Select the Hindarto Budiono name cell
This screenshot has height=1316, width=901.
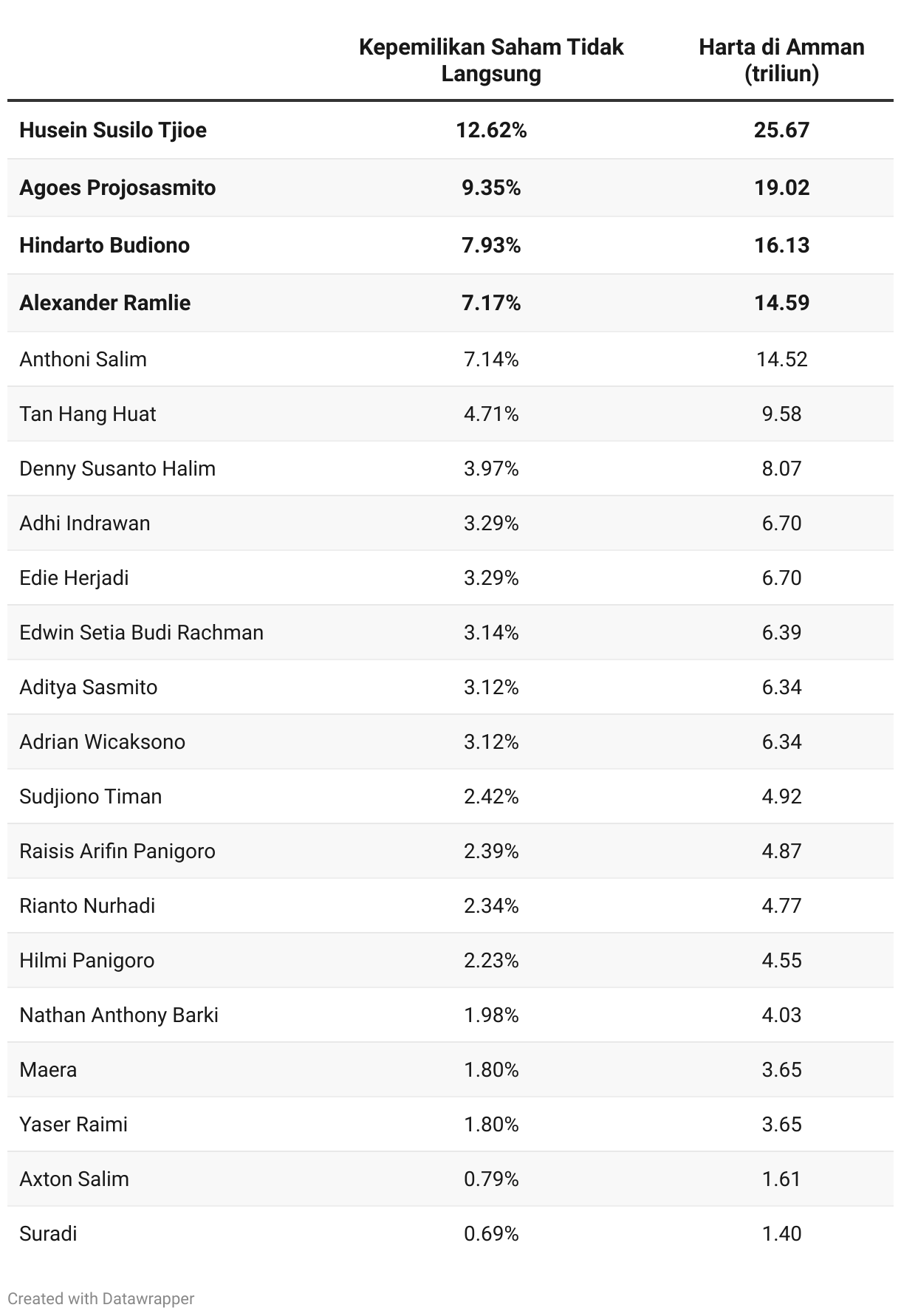104,245
